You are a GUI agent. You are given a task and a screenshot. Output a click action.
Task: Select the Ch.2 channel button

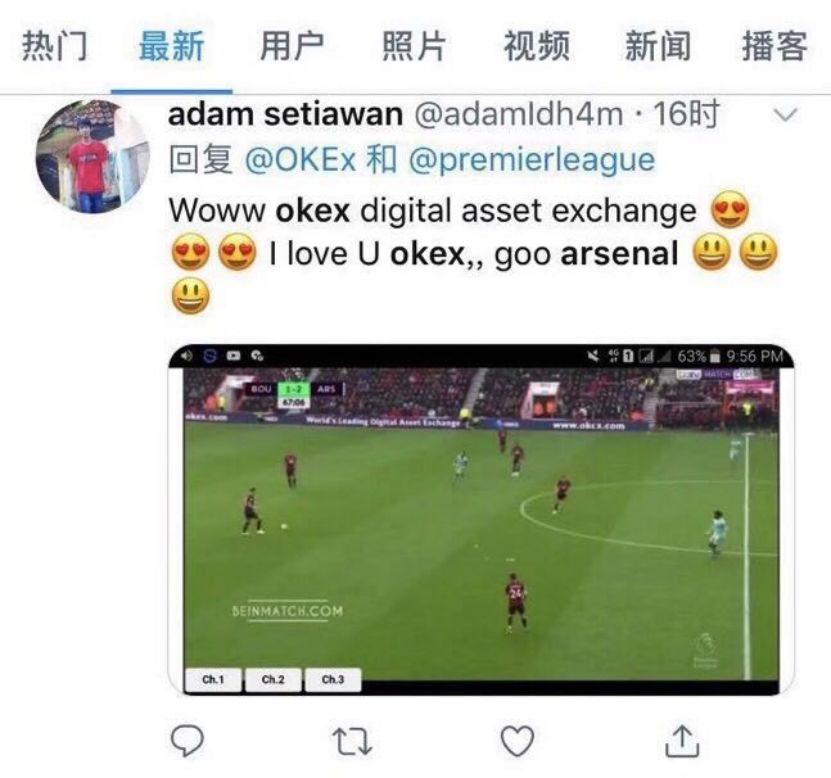click(x=273, y=680)
